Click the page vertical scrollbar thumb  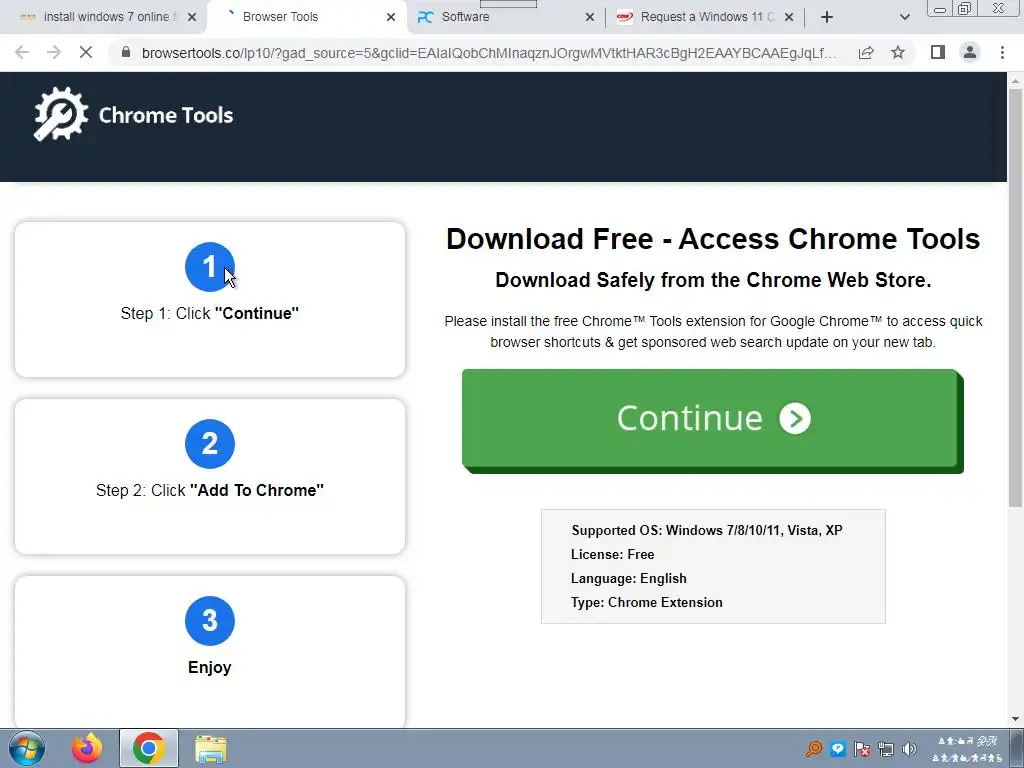(x=1015, y=297)
